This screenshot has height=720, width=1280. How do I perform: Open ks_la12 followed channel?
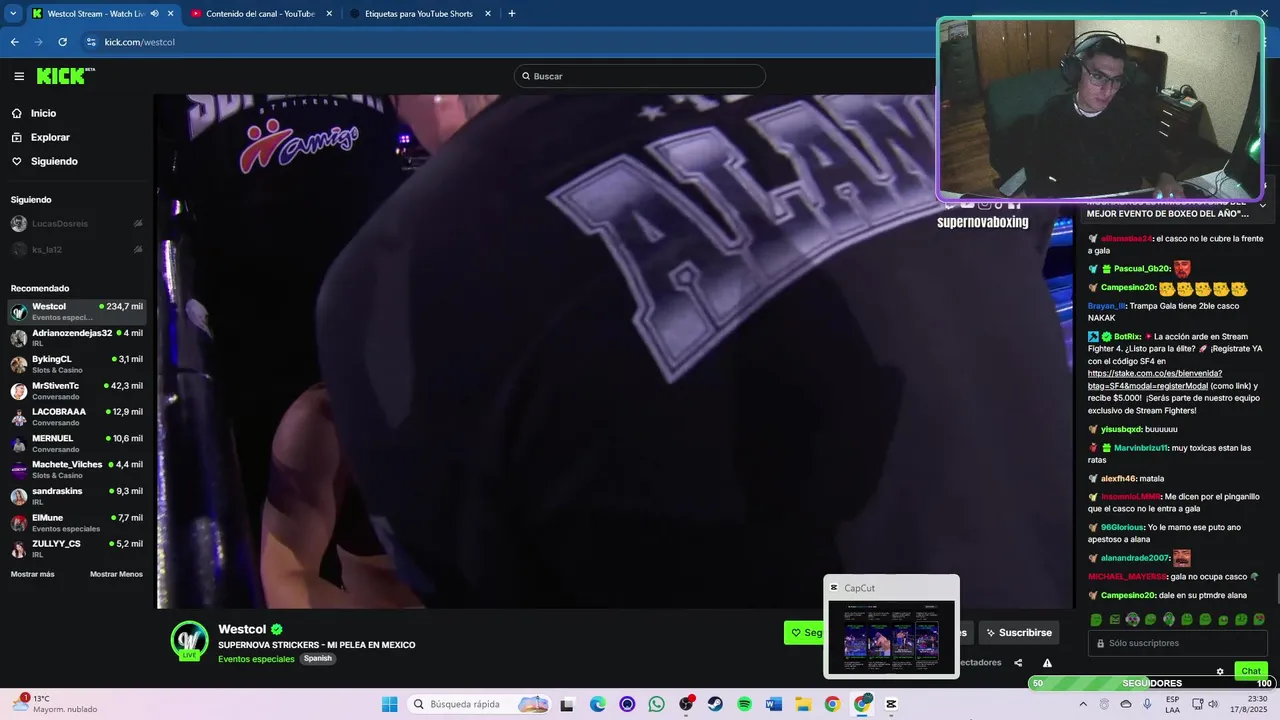pos(76,250)
